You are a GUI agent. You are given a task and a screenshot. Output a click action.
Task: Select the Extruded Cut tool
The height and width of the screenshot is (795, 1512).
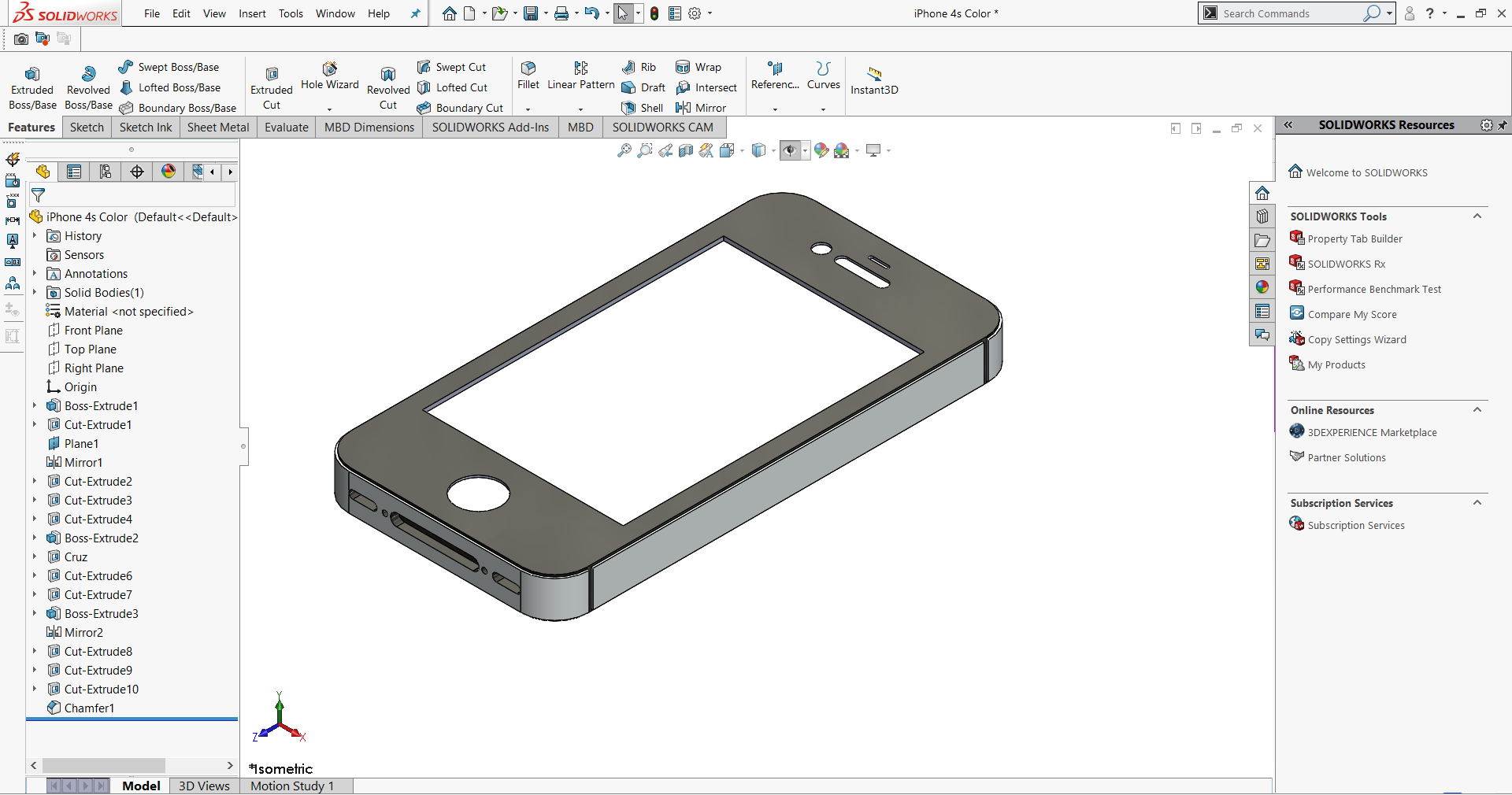(x=272, y=87)
